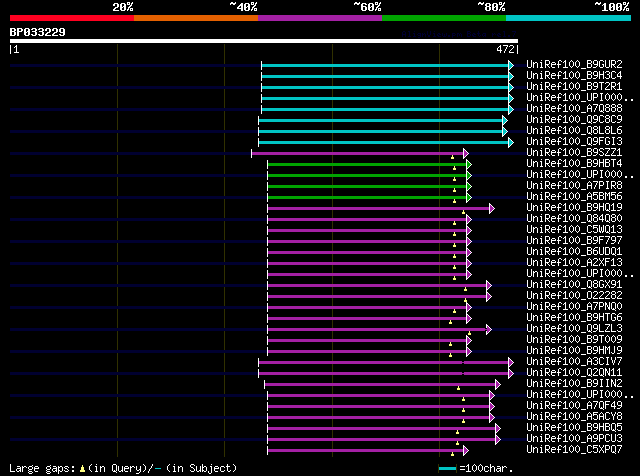Click the purple alignment bar for UniRef100_Q9LZL3

(x=380, y=330)
